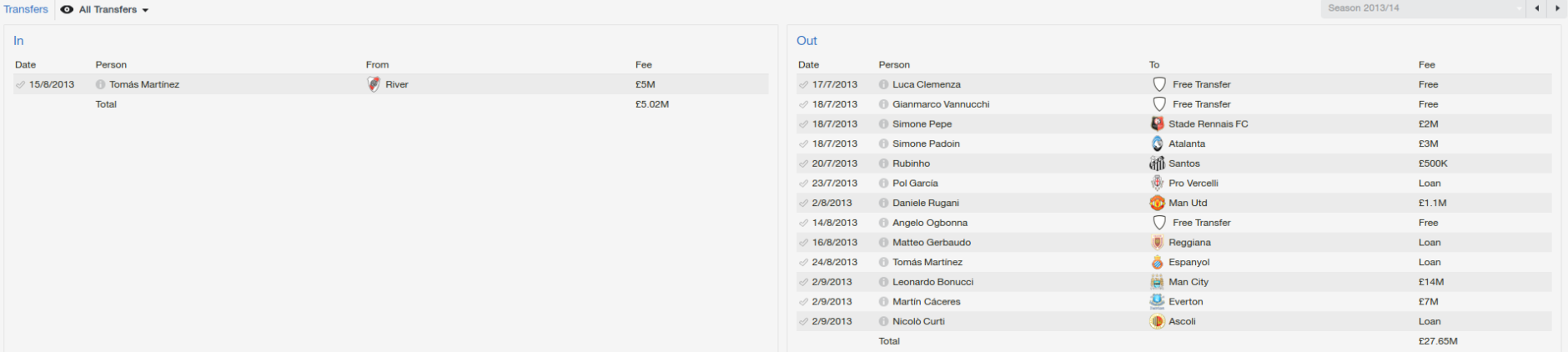1568x352 pixels.
Task: Open Martín Cáceres player profile
Action: [x=926, y=302]
